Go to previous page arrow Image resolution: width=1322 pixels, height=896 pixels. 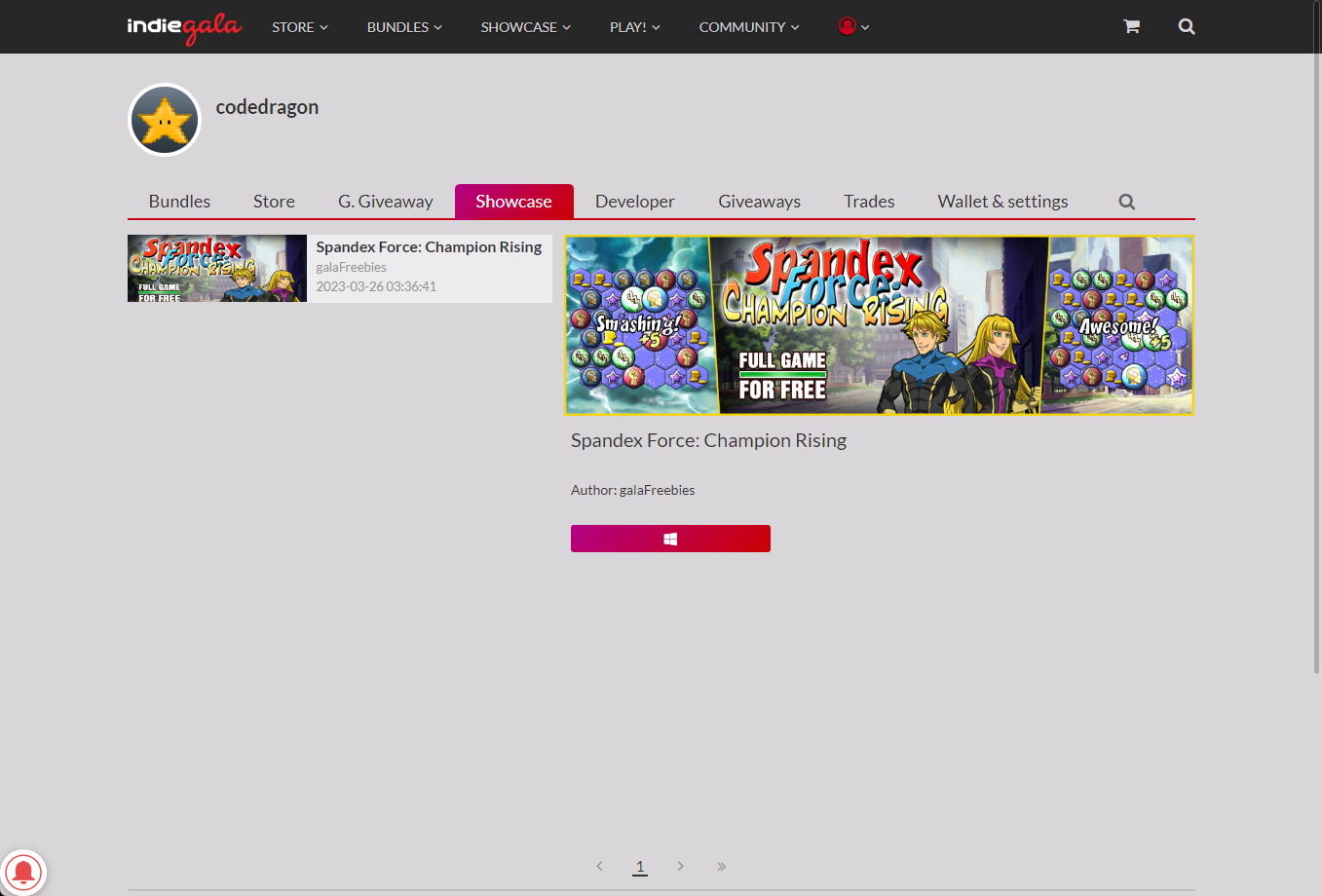[x=599, y=866]
